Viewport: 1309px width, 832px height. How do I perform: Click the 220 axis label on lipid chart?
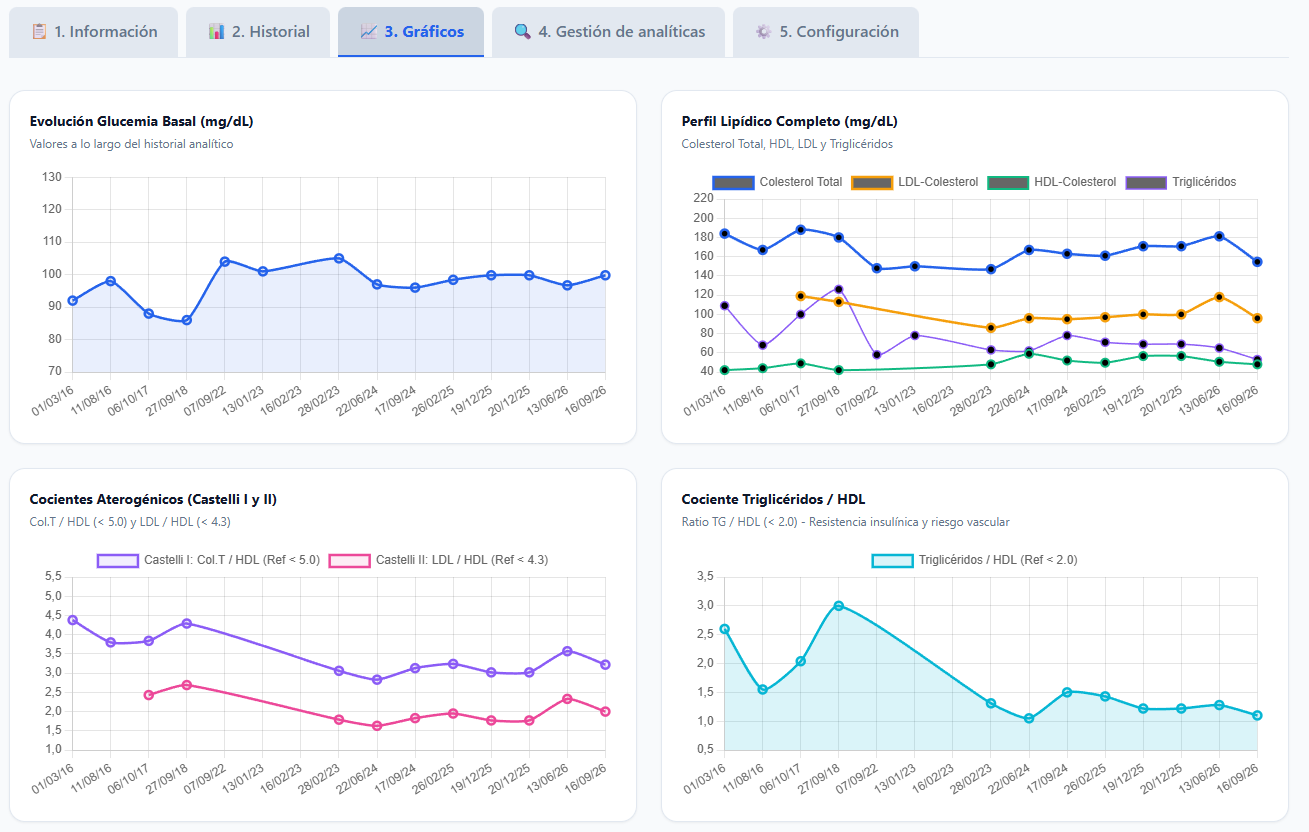point(703,198)
